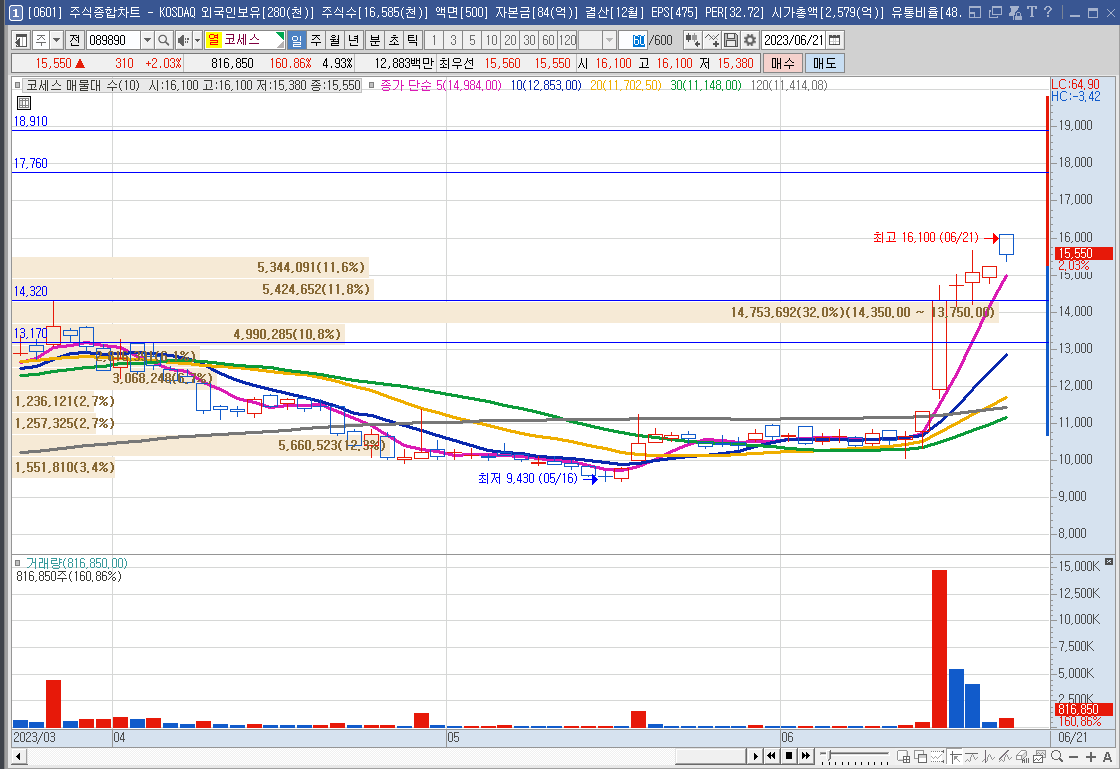Toggle the 월 (monthly) period button
This screenshot has width=1120, height=769.
[x=335, y=40]
